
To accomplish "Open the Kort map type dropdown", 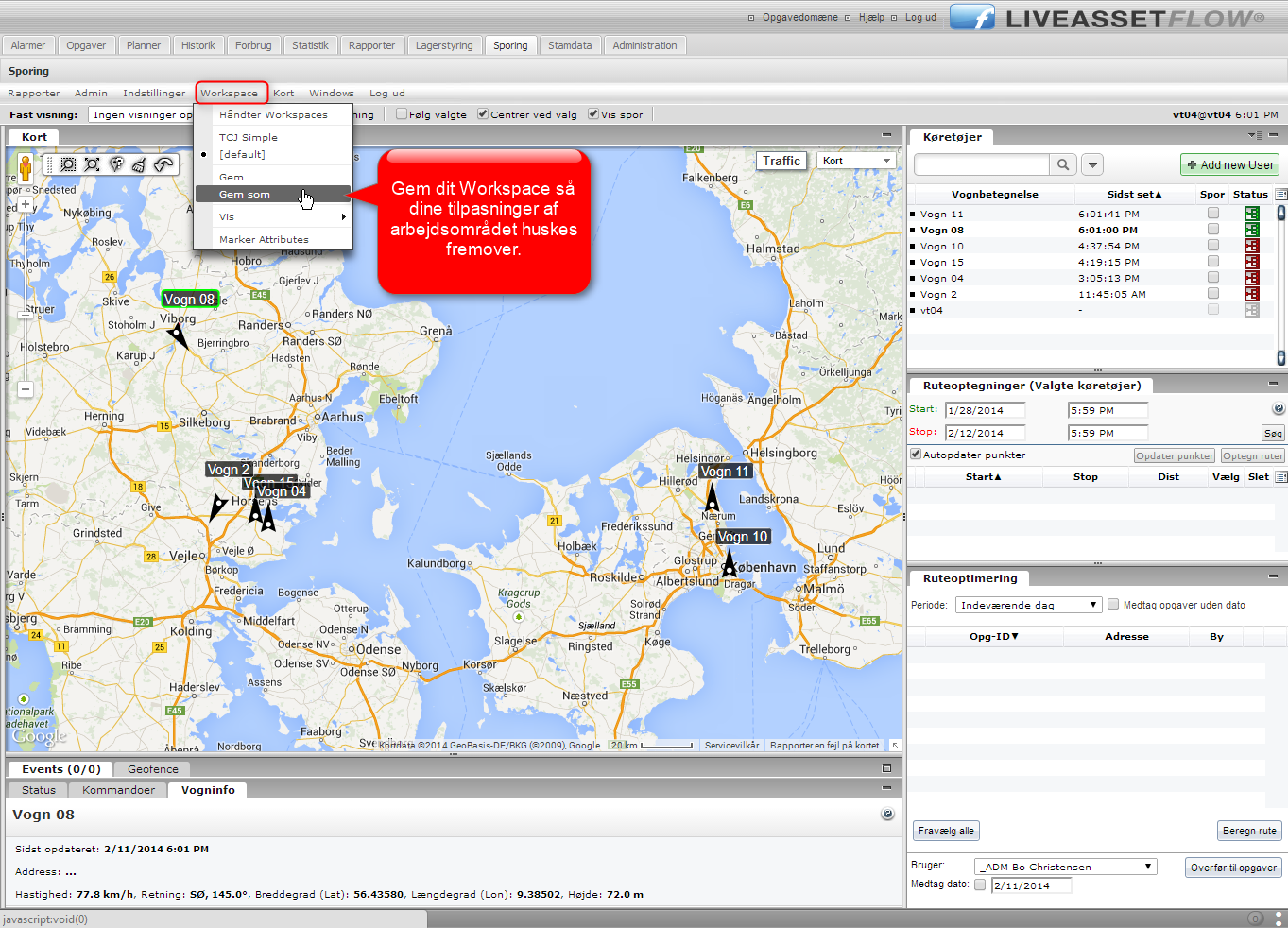I will pos(856,161).
